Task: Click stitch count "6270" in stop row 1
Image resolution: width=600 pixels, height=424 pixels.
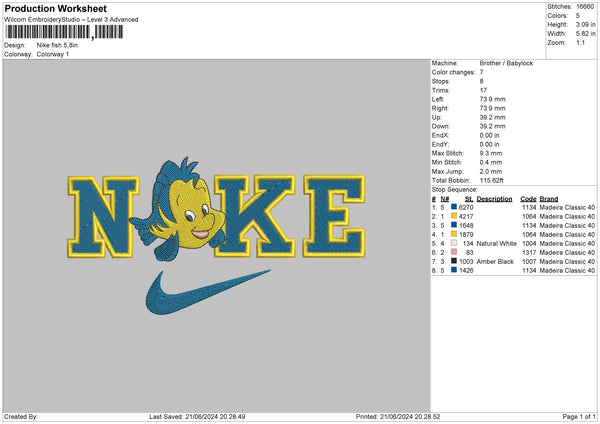Action: 466,207
